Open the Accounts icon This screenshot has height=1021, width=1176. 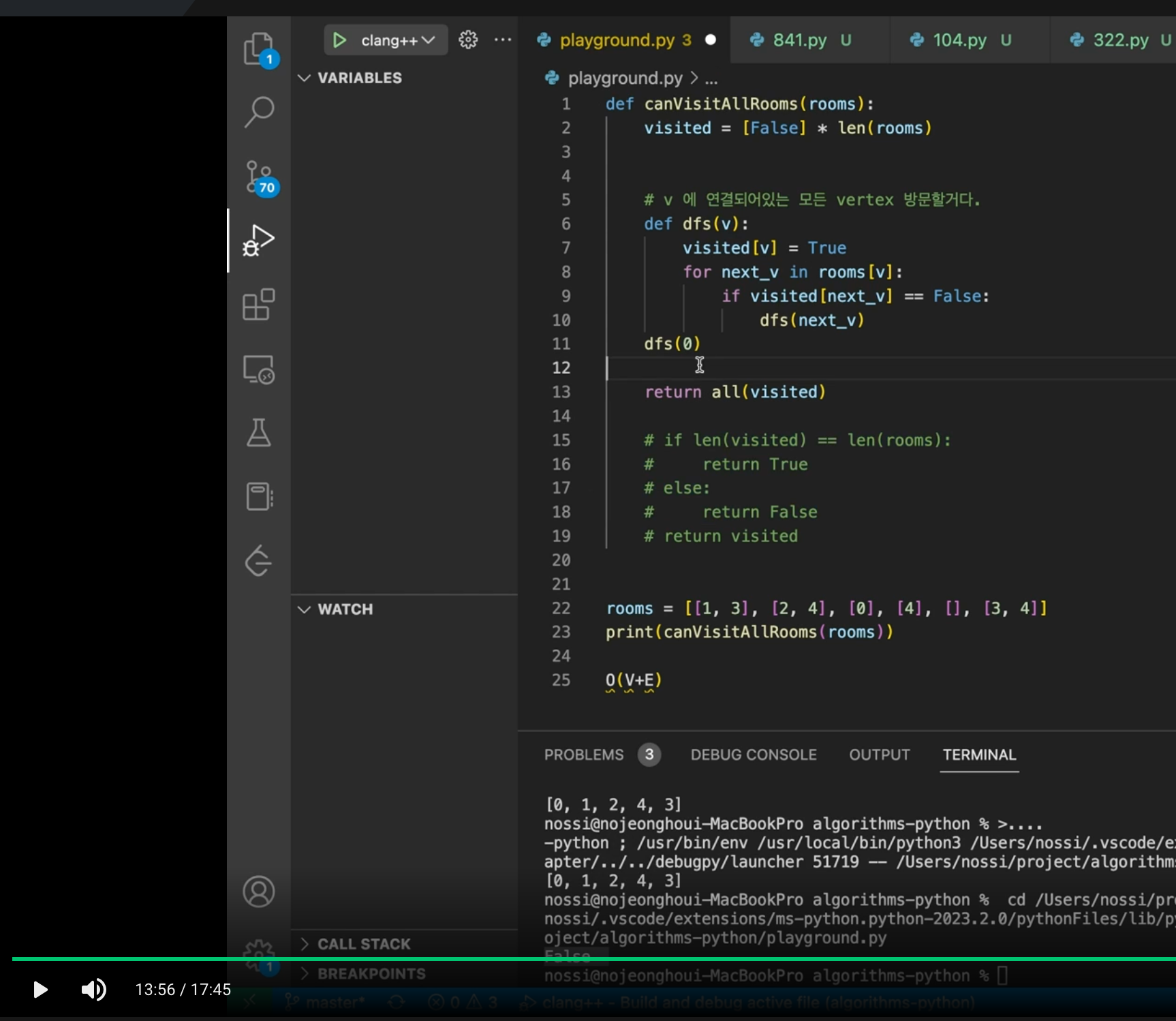[x=259, y=892]
